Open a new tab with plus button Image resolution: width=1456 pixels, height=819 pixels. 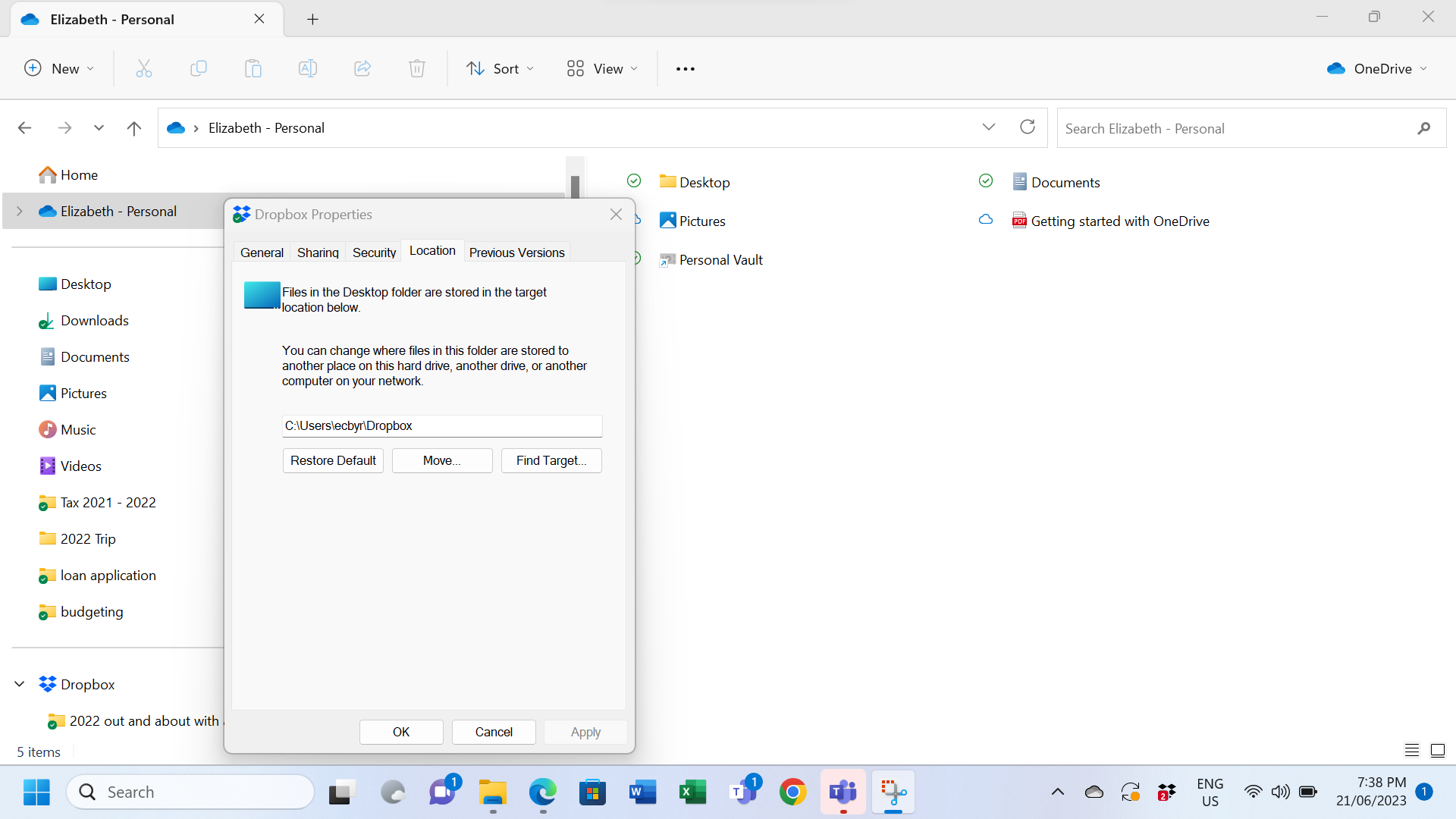tap(312, 20)
